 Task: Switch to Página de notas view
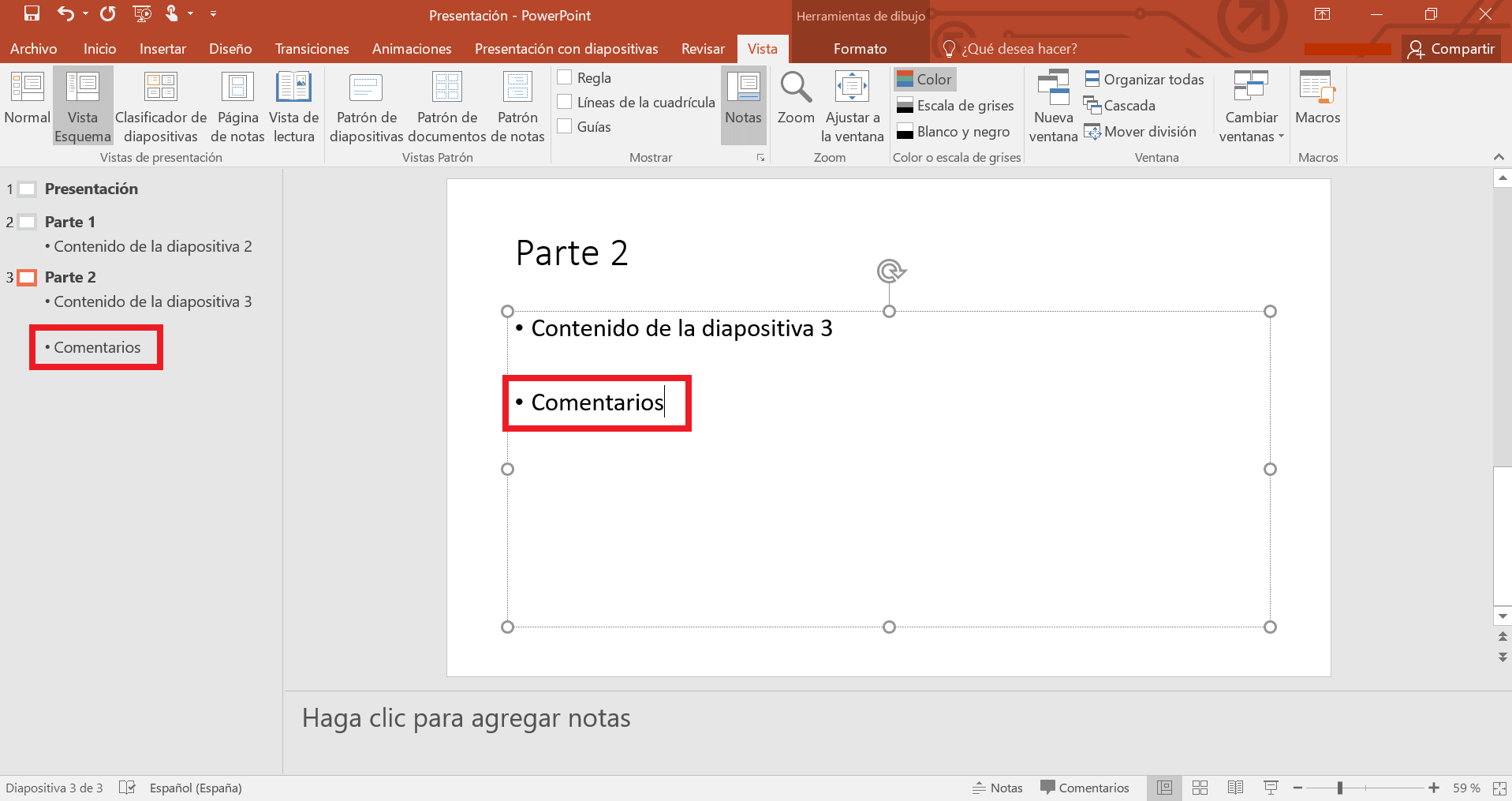tap(237, 107)
